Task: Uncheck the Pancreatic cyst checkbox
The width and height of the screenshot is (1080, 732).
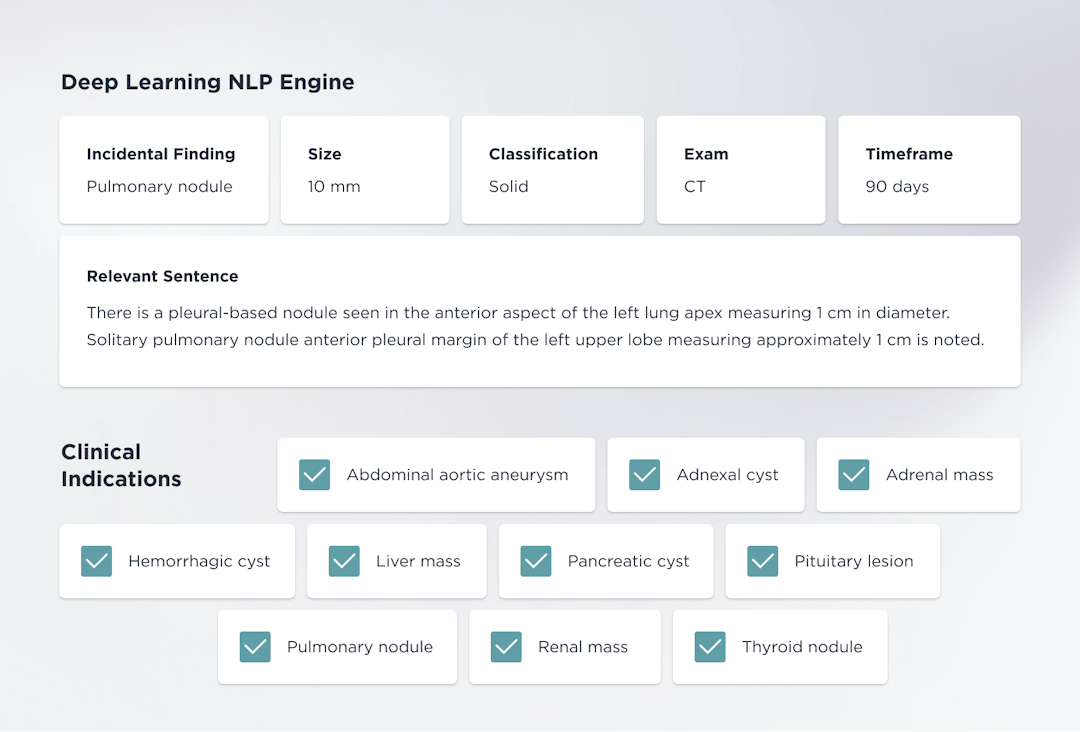Action: (x=536, y=561)
